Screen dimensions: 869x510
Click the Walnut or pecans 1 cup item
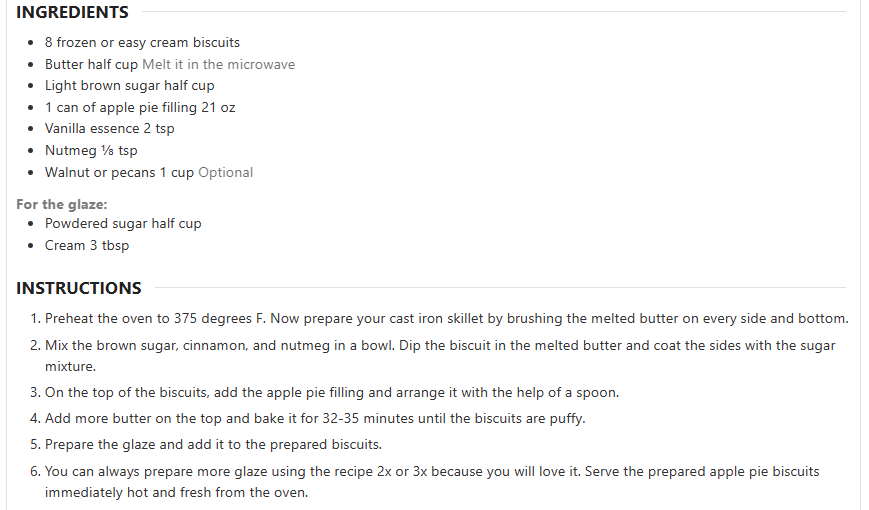[x=119, y=172]
